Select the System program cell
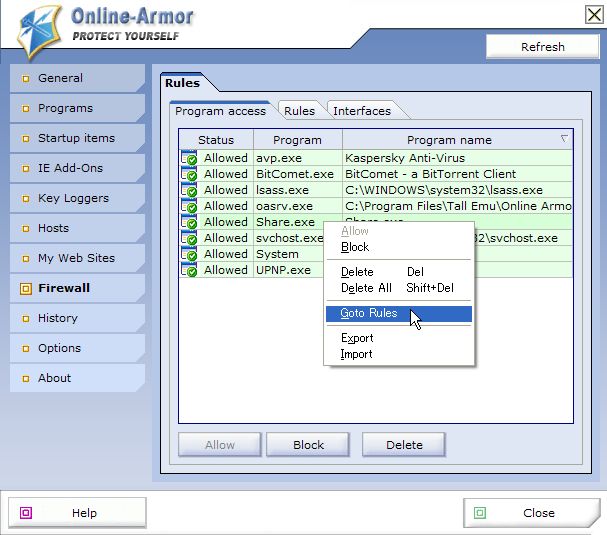The width and height of the screenshot is (607, 535). coord(289,254)
